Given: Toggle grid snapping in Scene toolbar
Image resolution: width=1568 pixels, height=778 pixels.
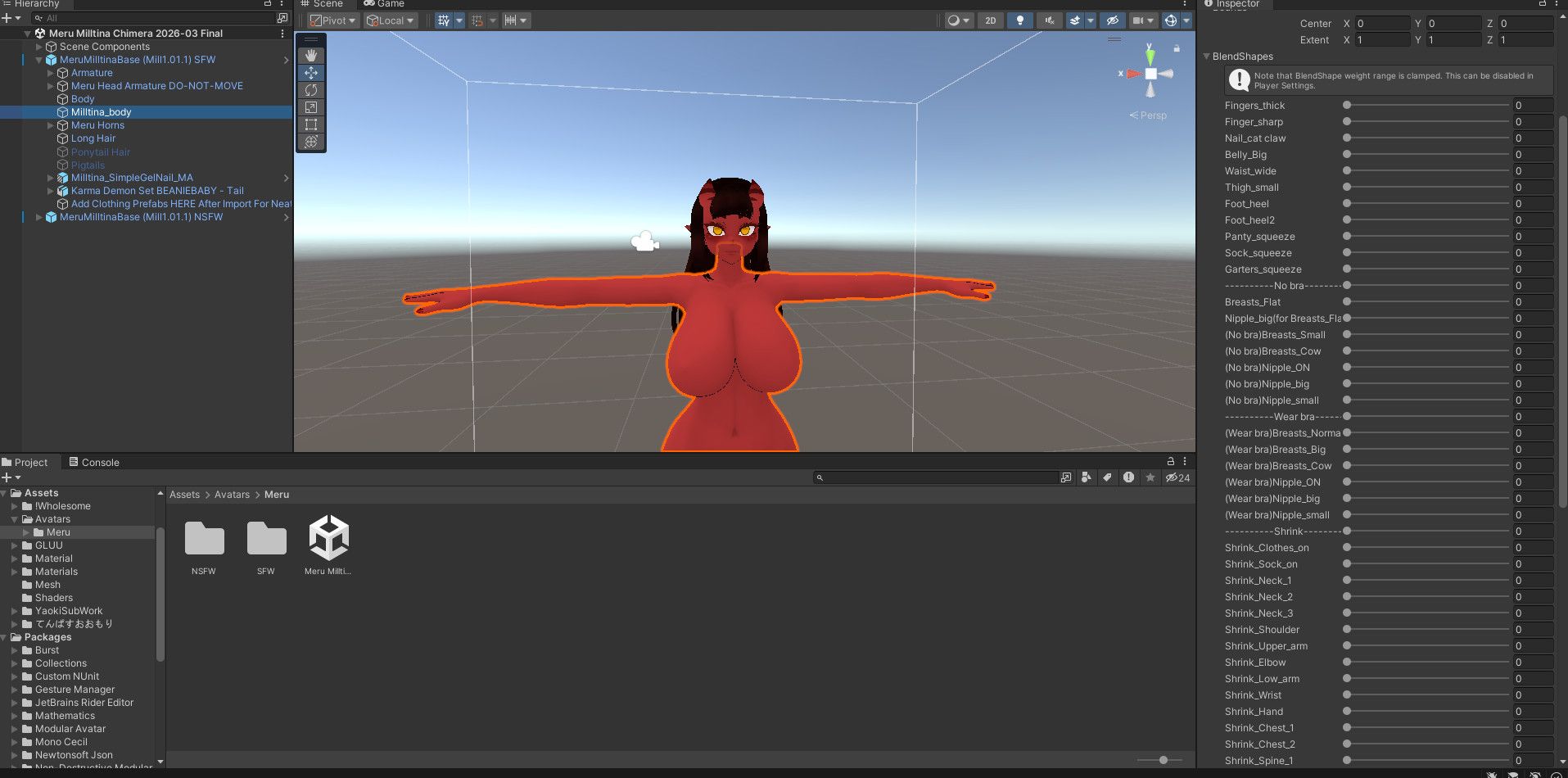Looking at the screenshot, I should (477, 20).
